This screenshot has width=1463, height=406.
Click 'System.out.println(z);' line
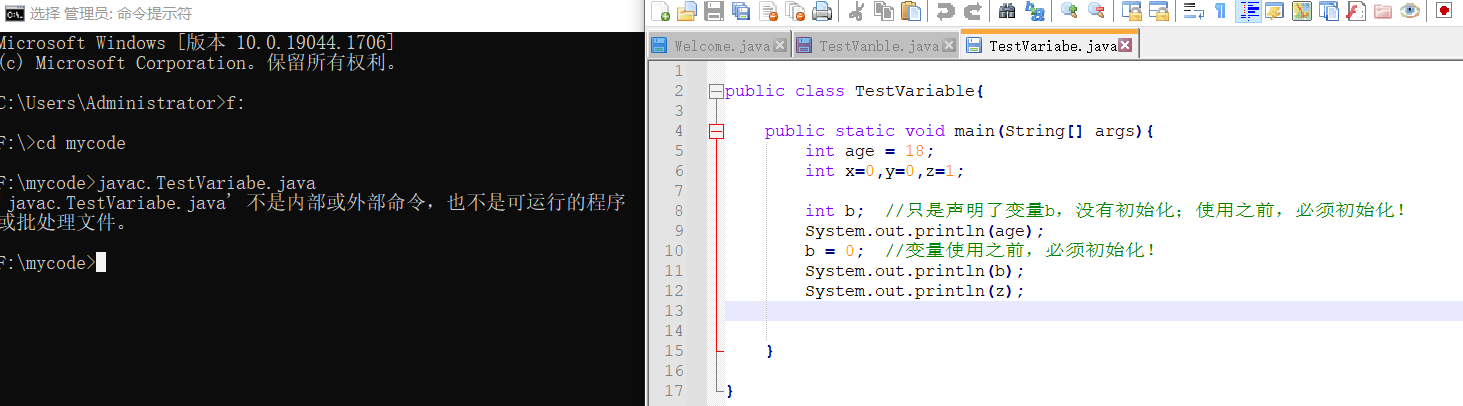coord(915,291)
